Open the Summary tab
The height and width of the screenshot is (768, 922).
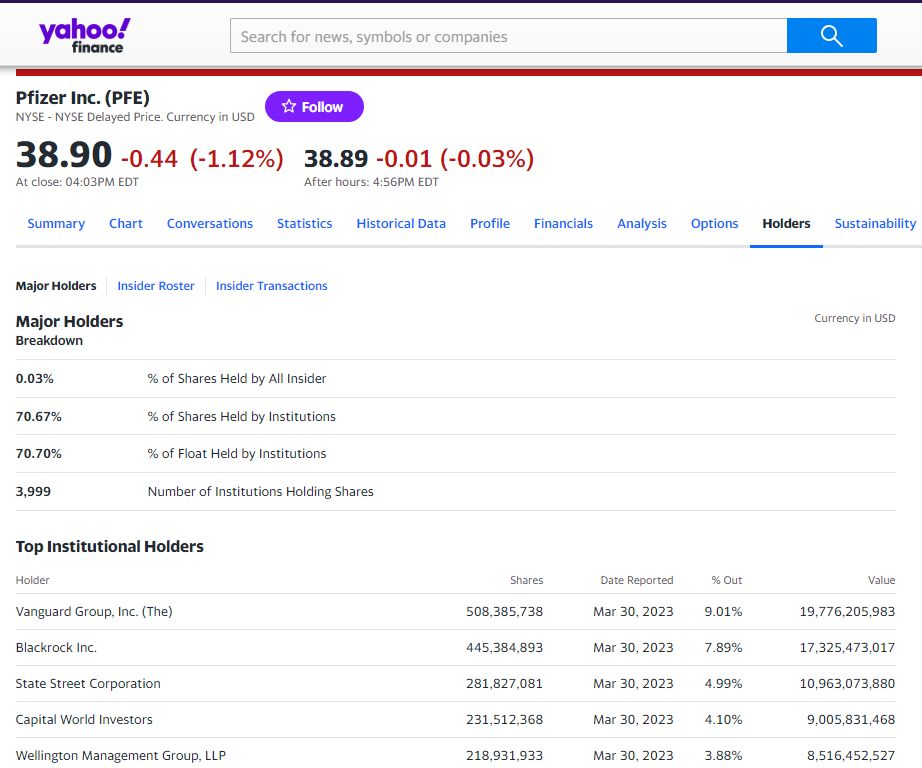coord(56,223)
